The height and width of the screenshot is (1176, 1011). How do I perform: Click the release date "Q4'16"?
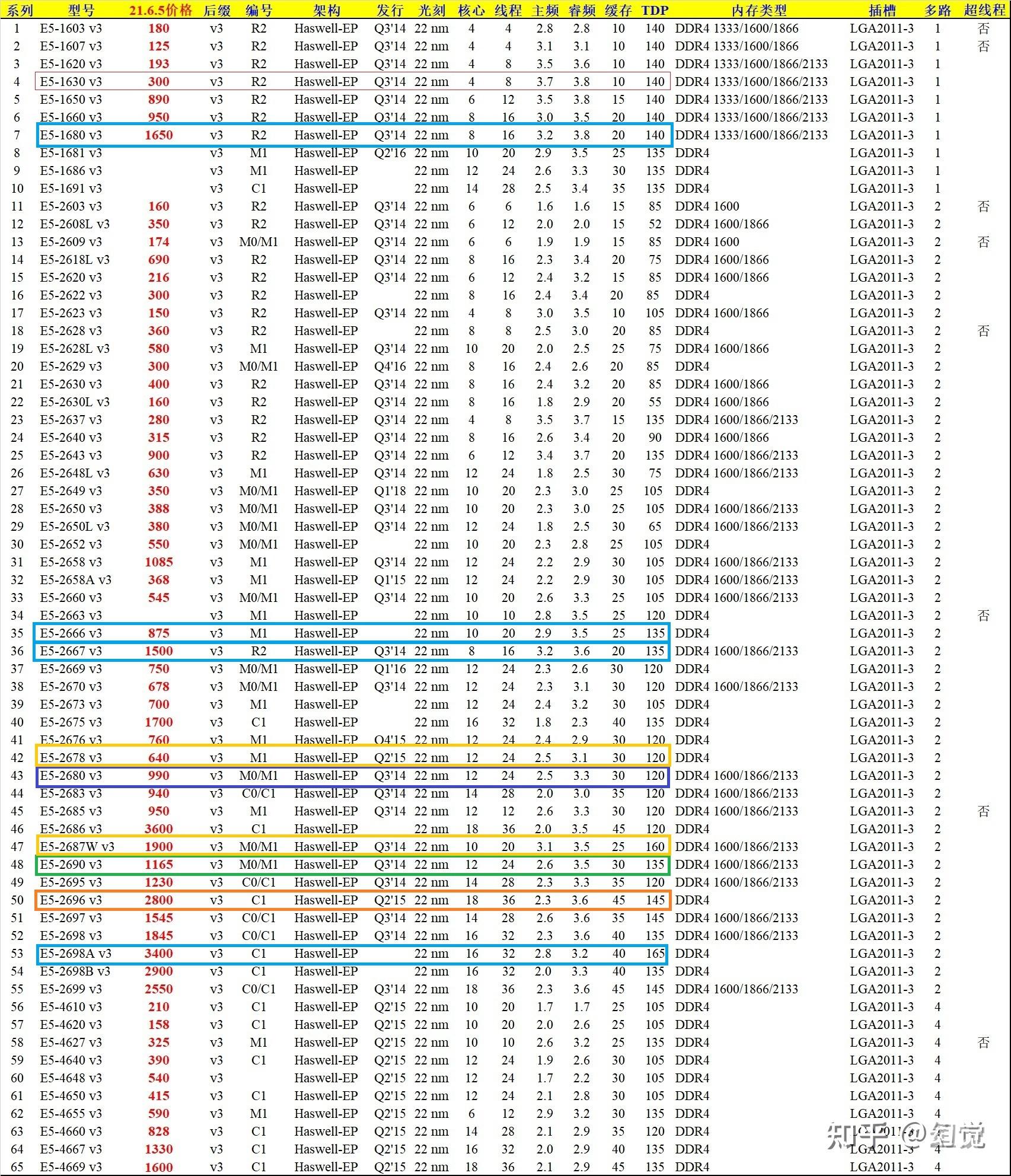(390, 366)
